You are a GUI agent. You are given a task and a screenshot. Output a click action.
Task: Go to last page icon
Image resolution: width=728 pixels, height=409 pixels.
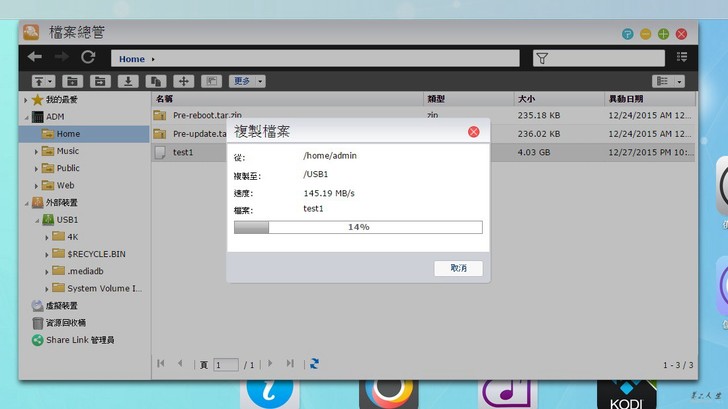coord(290,364)
